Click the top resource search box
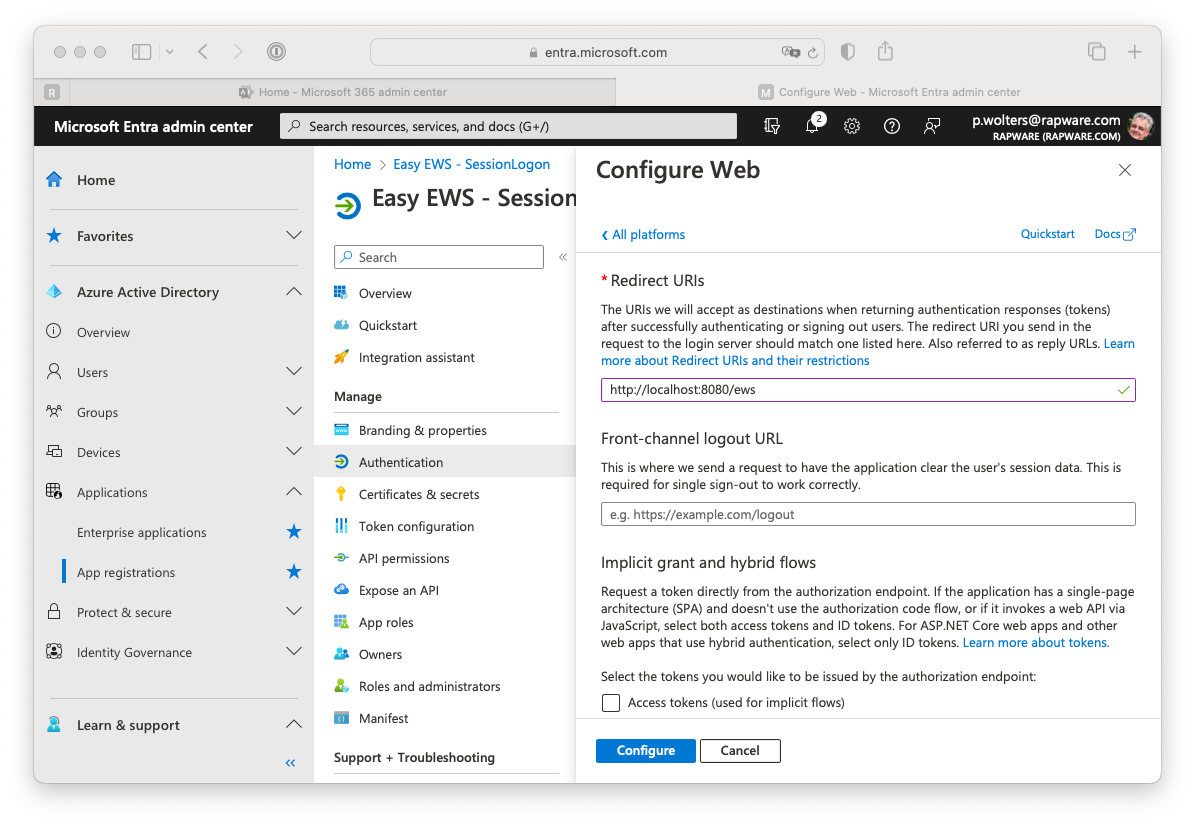Viewport: 1195px width, 825px height. tap(508, 126)
